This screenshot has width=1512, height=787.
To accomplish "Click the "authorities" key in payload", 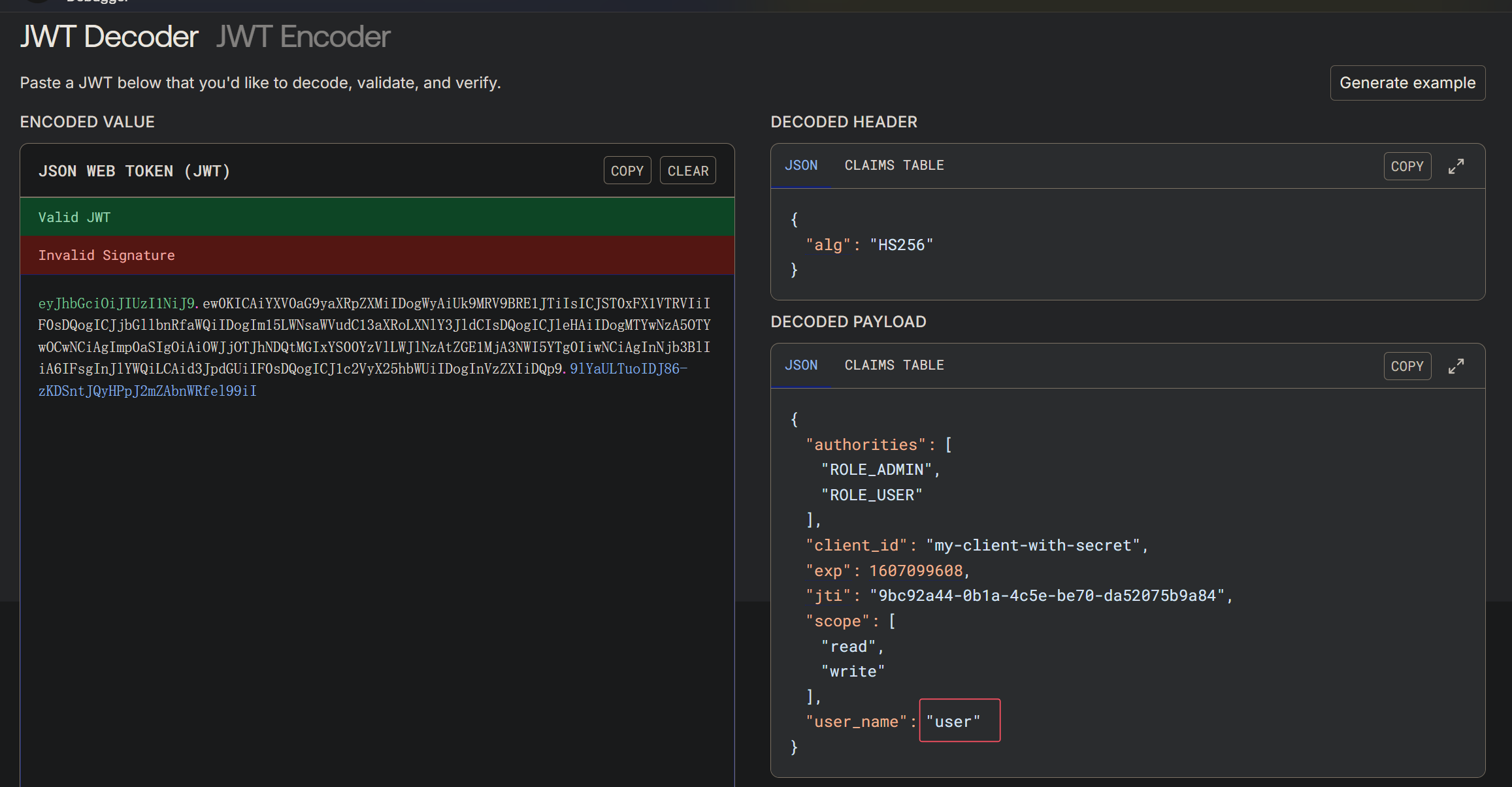I will point(865,445).
